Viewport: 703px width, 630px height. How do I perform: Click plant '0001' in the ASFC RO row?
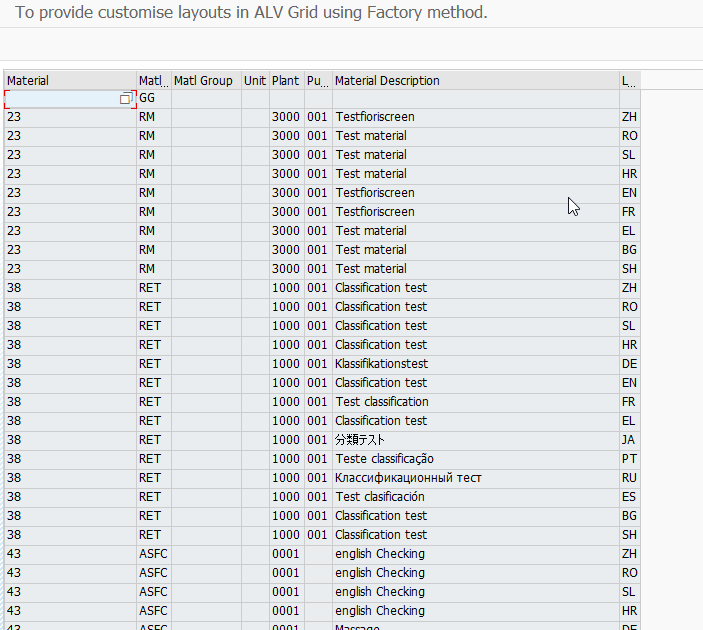tap(287, 573)
